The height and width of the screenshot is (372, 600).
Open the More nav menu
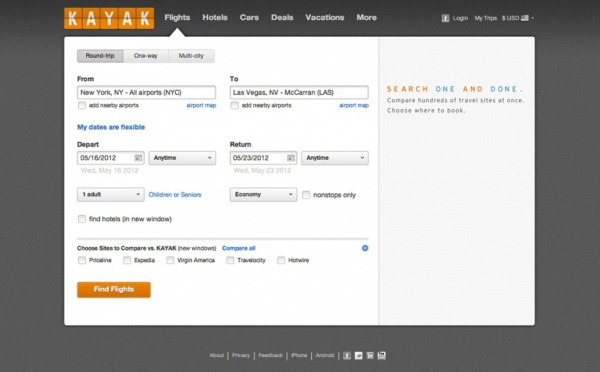[x=367, y=18]
